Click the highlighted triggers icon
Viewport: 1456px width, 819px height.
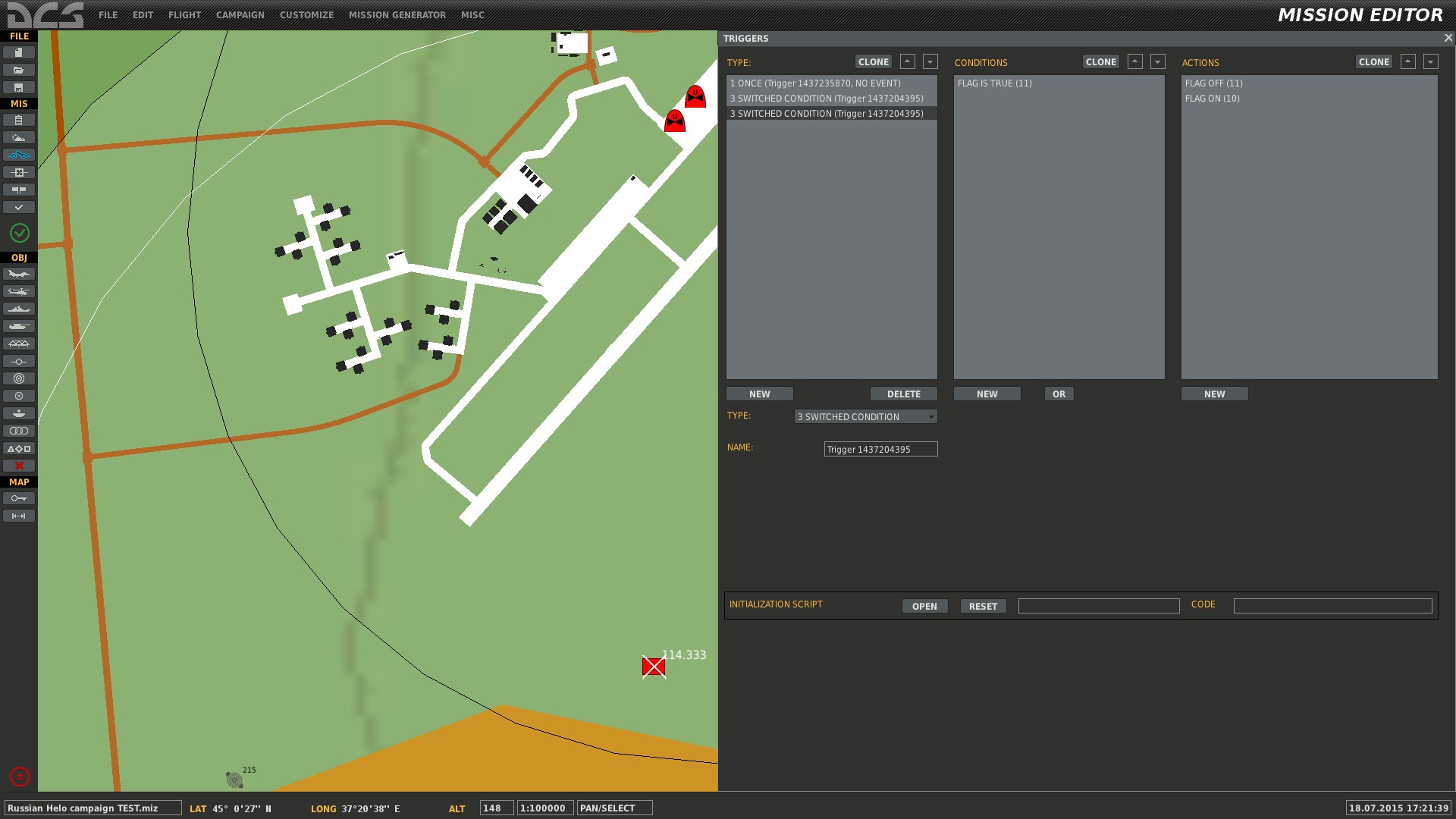click(19, 155)
